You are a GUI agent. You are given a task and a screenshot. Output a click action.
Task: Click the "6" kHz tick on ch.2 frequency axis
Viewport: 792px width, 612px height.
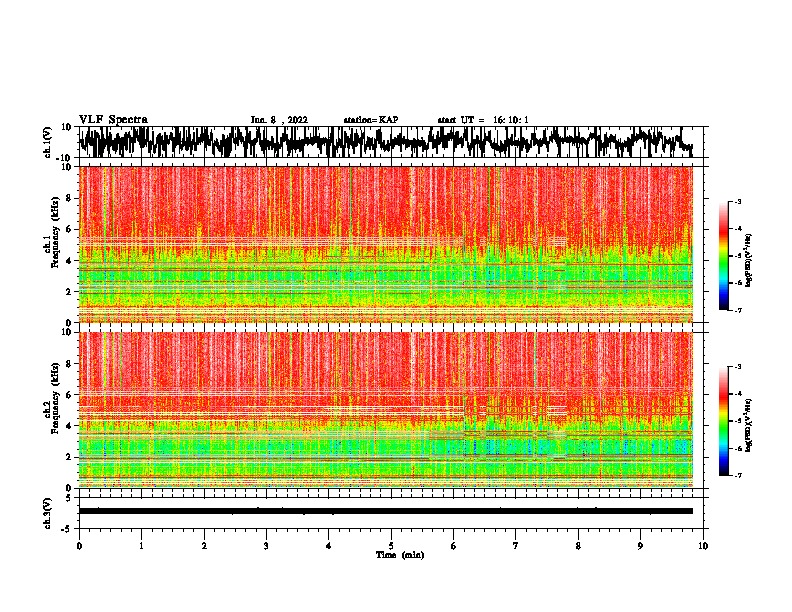(x=70, y=395)
